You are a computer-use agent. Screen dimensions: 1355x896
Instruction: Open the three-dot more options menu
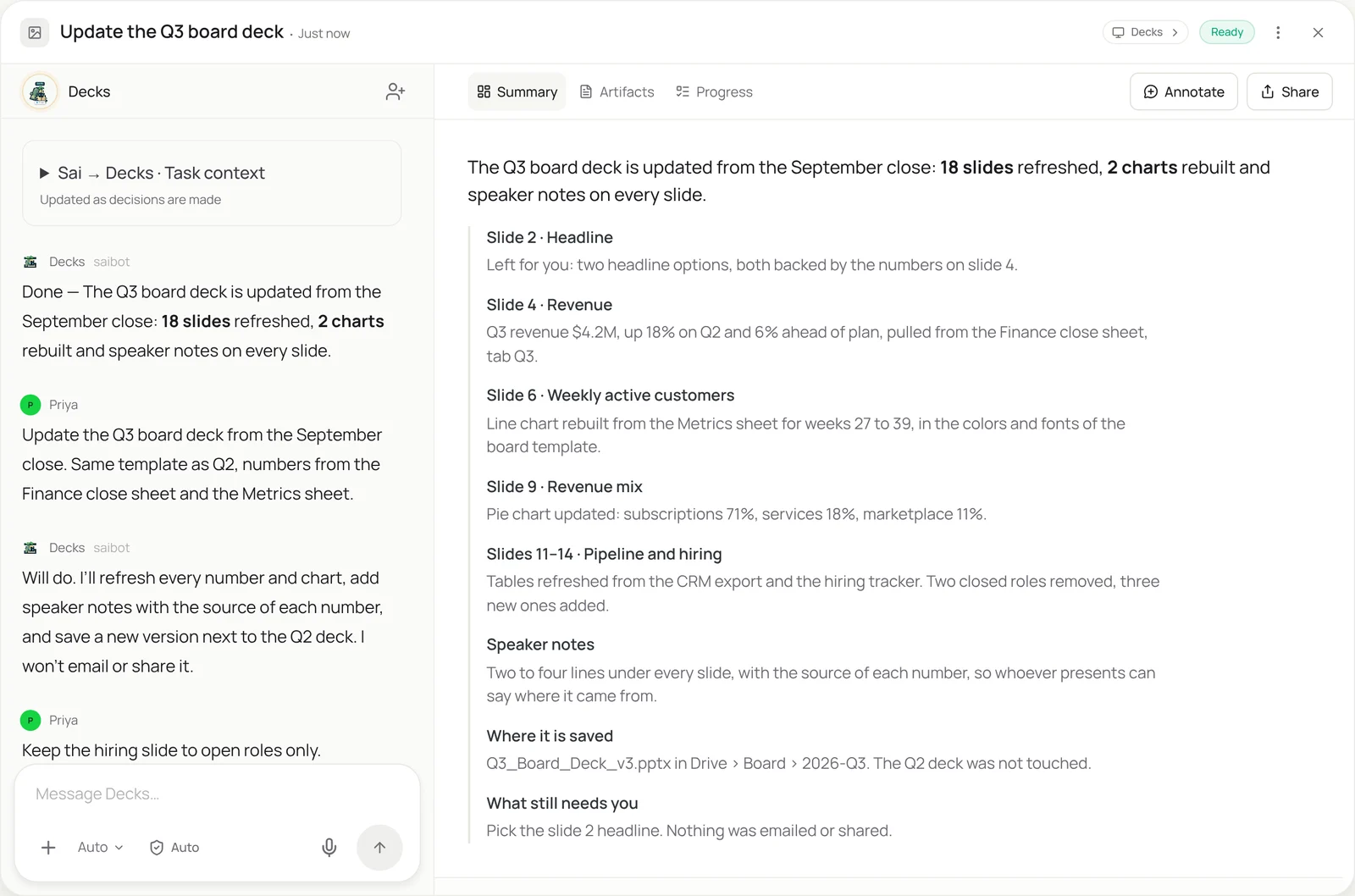tap(1278, 32)
